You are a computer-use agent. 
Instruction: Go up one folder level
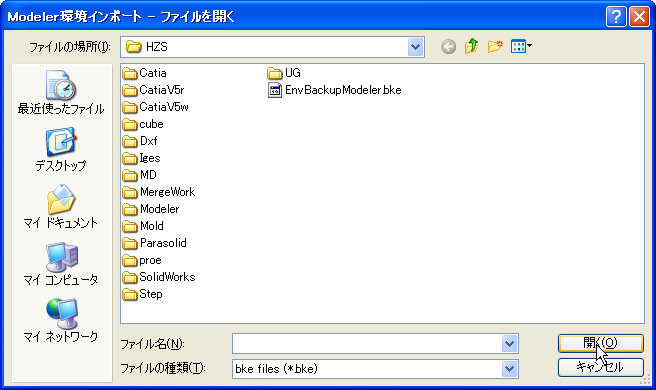[x=472, y=46]
